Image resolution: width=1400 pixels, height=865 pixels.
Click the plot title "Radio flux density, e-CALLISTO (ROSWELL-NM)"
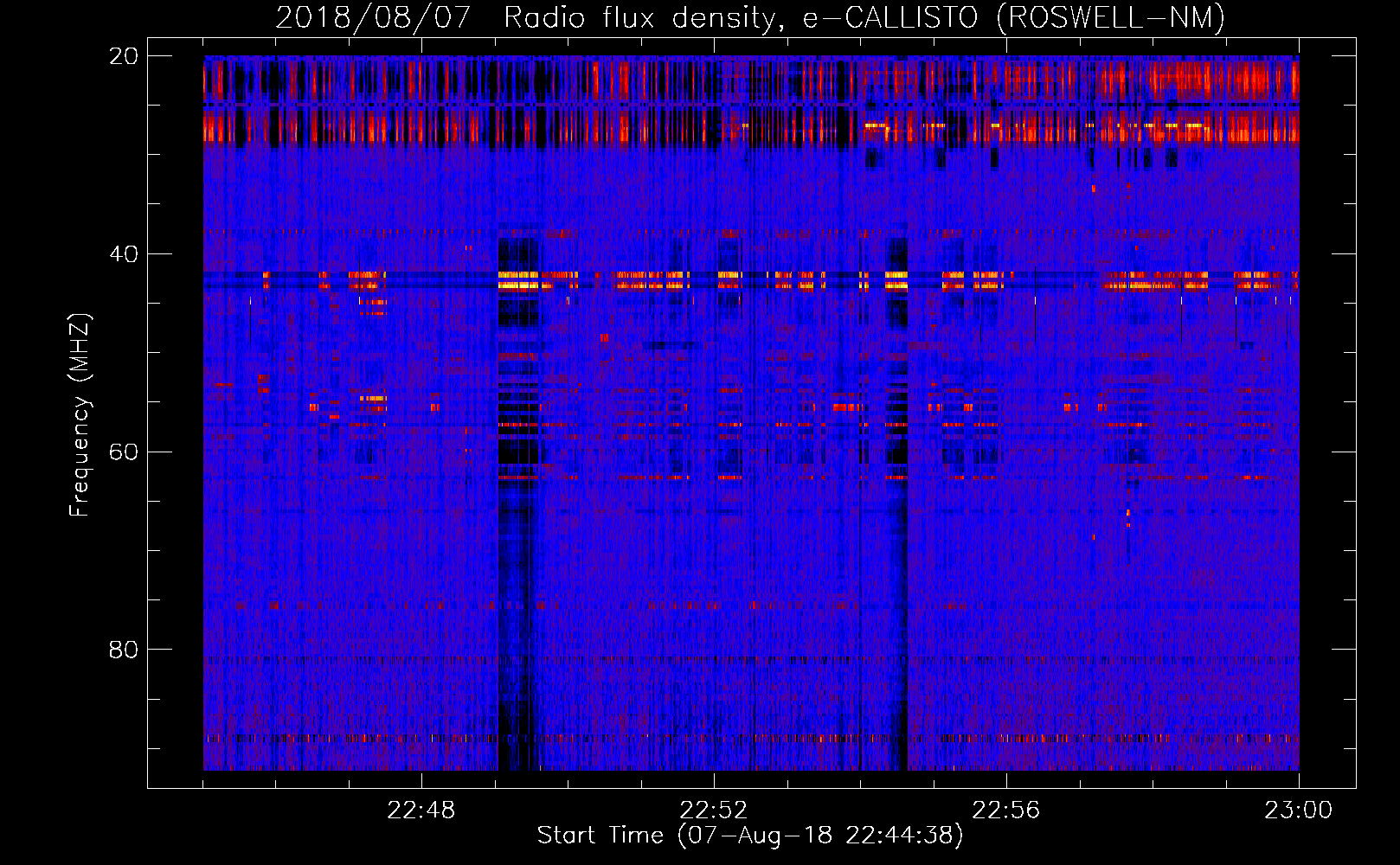[x=864, y=17]
